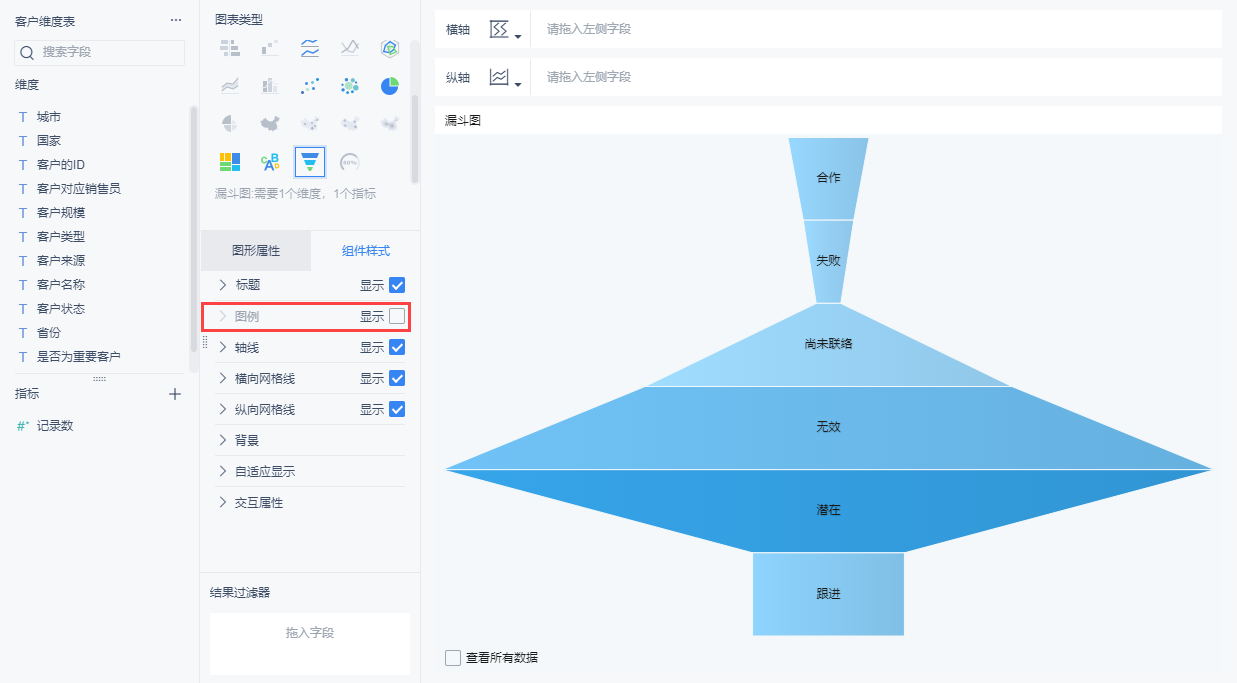
Task: Open the 客户维度表 more options menu
Action: 176,20
